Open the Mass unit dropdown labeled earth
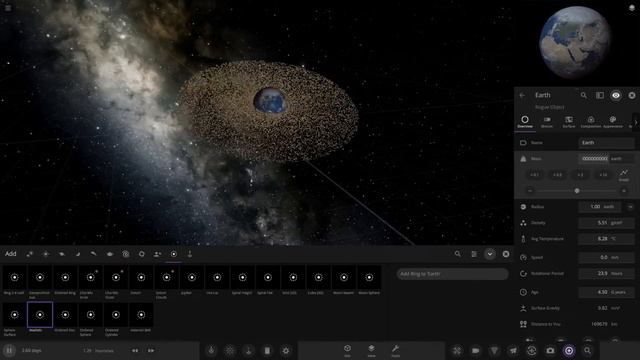640x360 pixels. (x=622, y=158)
